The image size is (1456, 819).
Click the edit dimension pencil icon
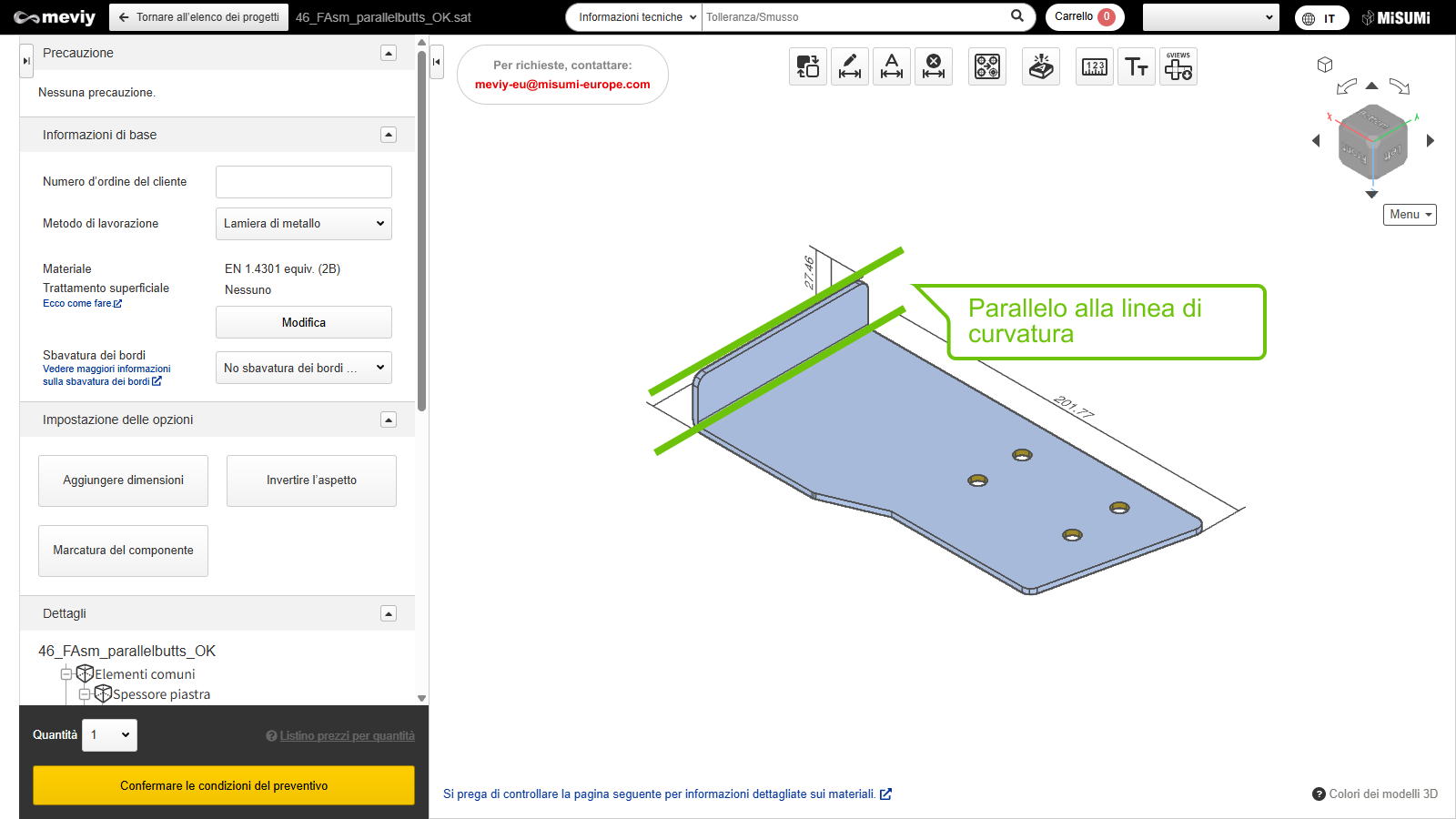(849, 66)
